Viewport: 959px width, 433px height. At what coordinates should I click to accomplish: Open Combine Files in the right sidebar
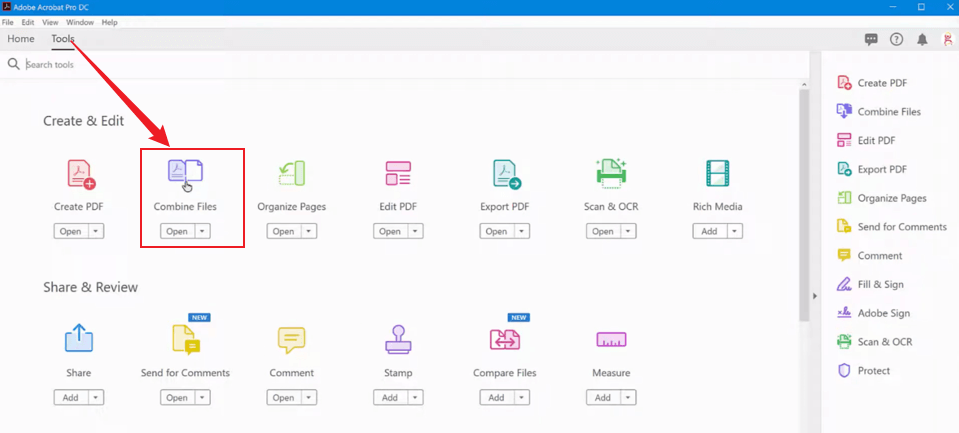878,112
